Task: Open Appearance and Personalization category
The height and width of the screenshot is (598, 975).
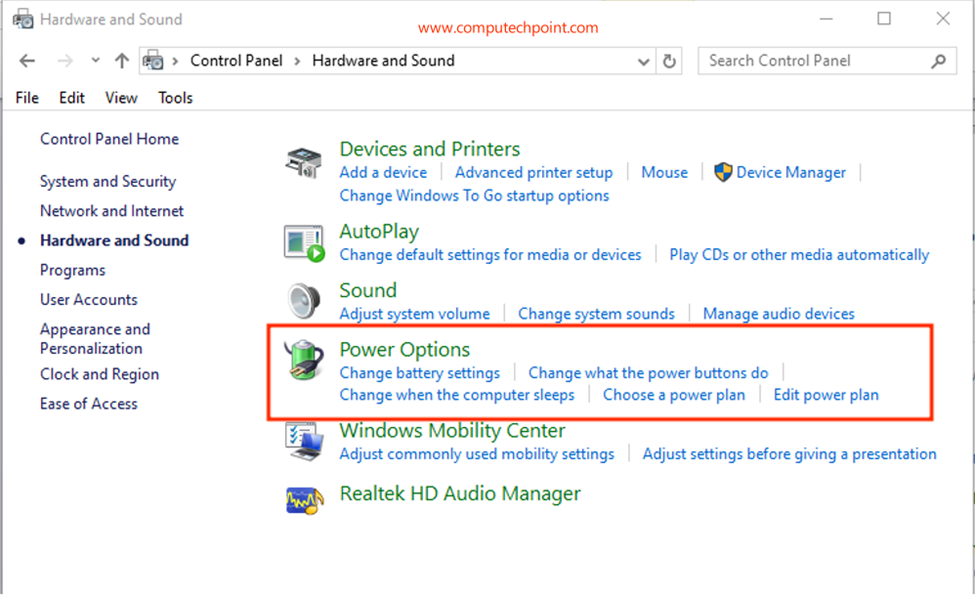Action: tap(95, 339)
